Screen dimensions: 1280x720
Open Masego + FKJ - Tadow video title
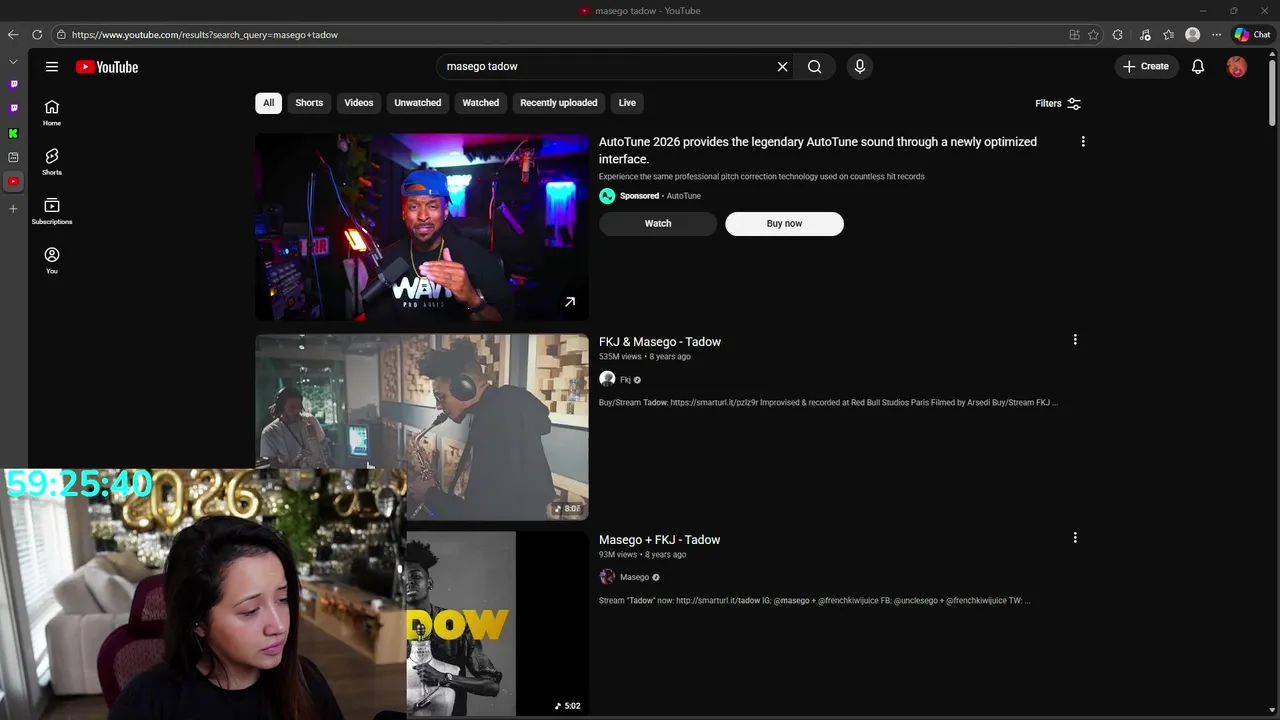point(659,540)
